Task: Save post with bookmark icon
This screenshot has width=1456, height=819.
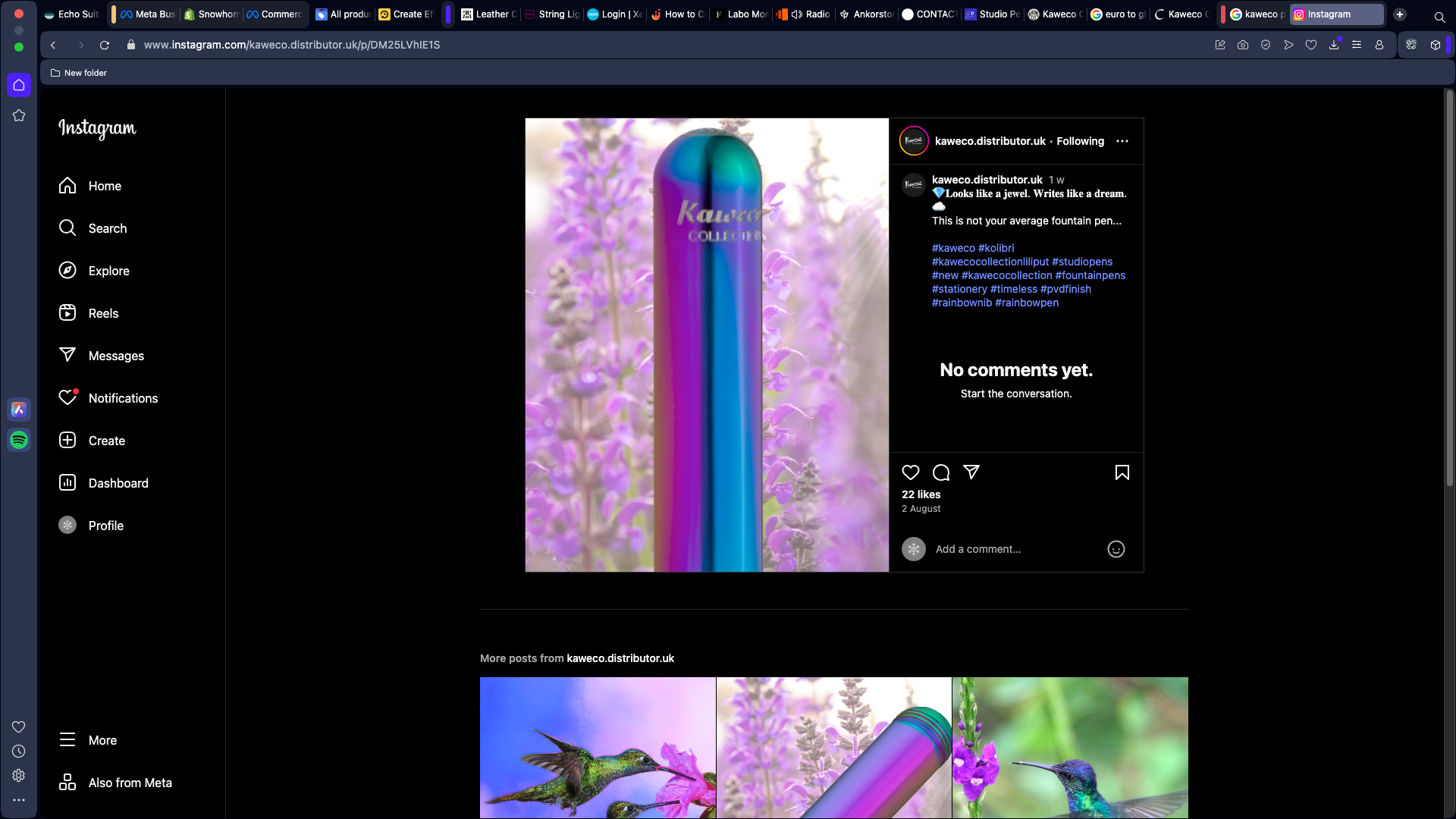Action: (x=1122, y=472)
